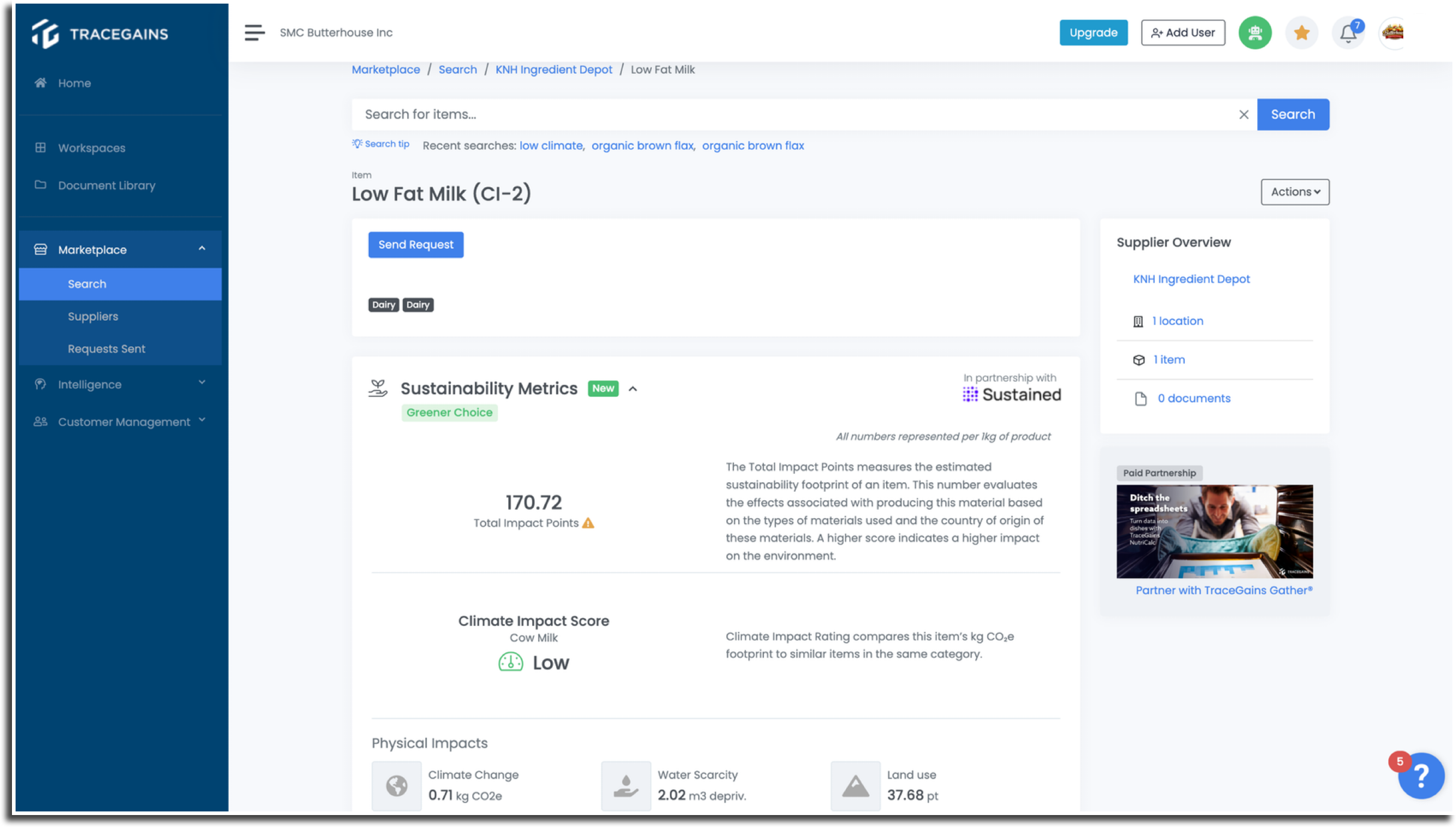Click the New badge beside Sustainability Metrics
Viewport: 1456px width, 827px height.
pyautogui.click(x=603, y=388)
